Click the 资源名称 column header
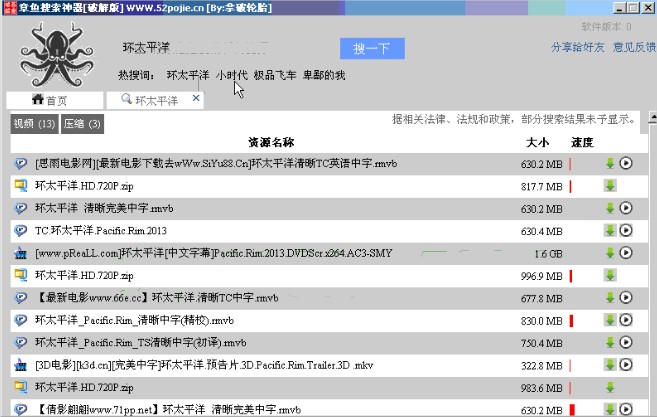This screenshot has width=657, height=417. pos(271,142)
